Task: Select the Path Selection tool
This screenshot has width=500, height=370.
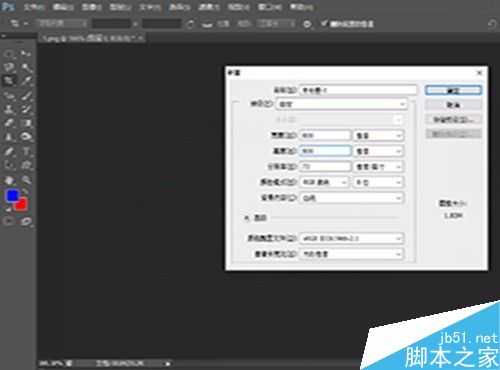Action: (9, 165)
